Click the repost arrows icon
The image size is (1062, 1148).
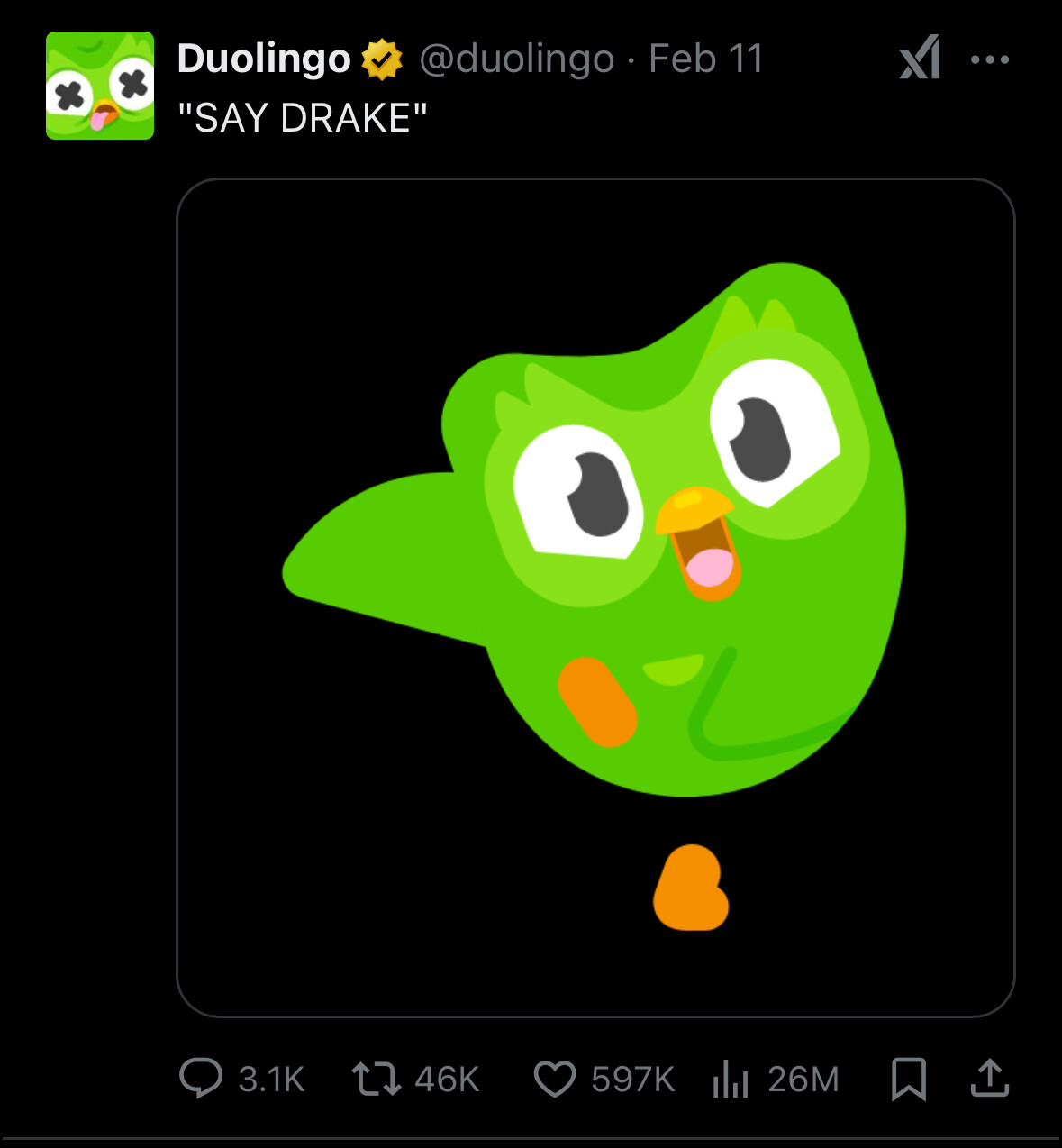pyautogui.click(x=377, y=1079)
